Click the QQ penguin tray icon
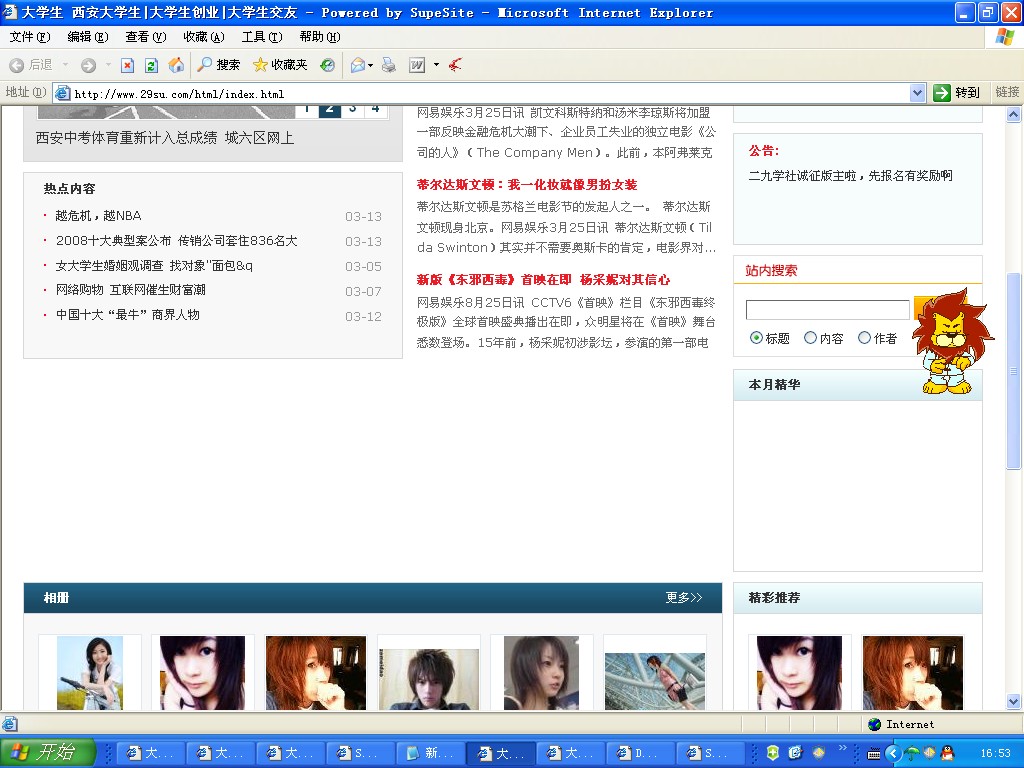The height and width of the screenshot is (768, 1024). tap(948, 753)
